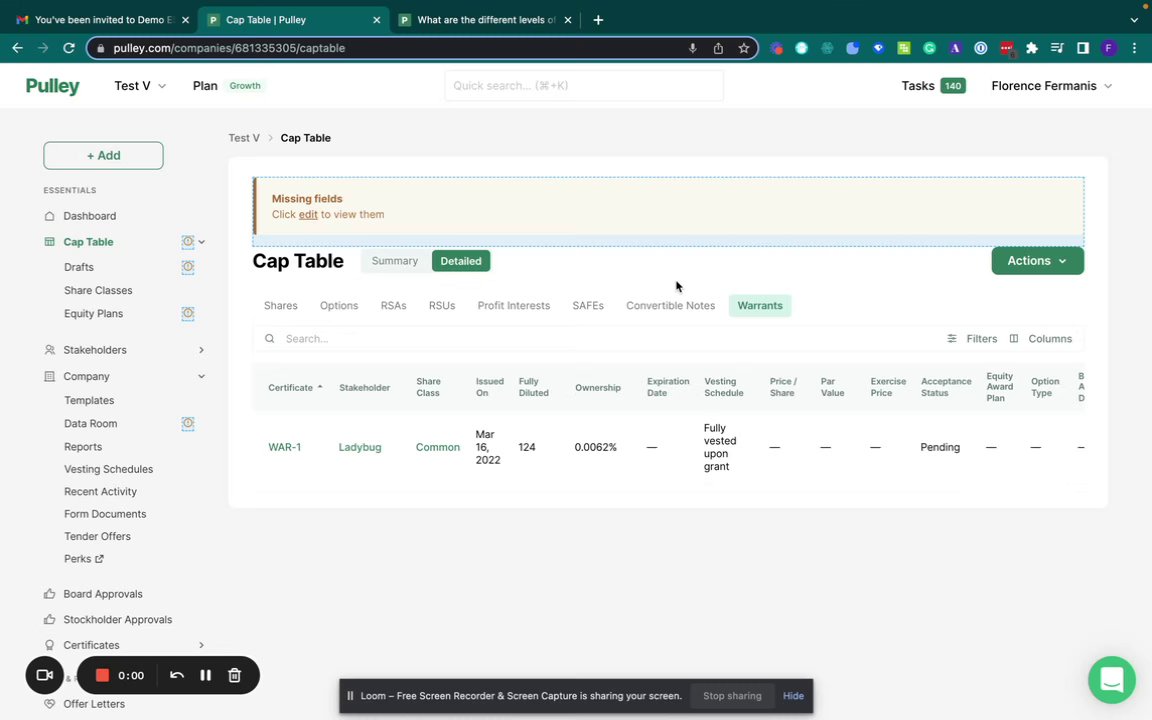
Task: Expand the Certificates sidebar section
Action: pos(201,645)
